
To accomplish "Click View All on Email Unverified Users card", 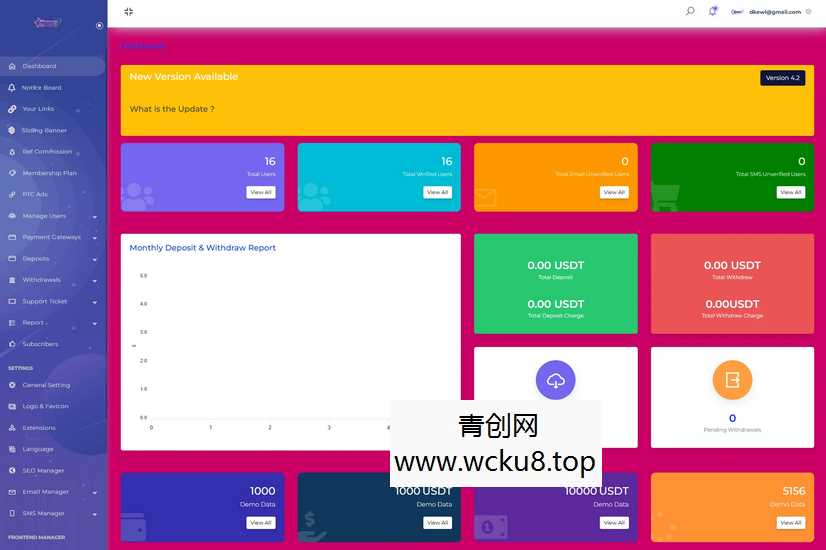I will [614, 192].
